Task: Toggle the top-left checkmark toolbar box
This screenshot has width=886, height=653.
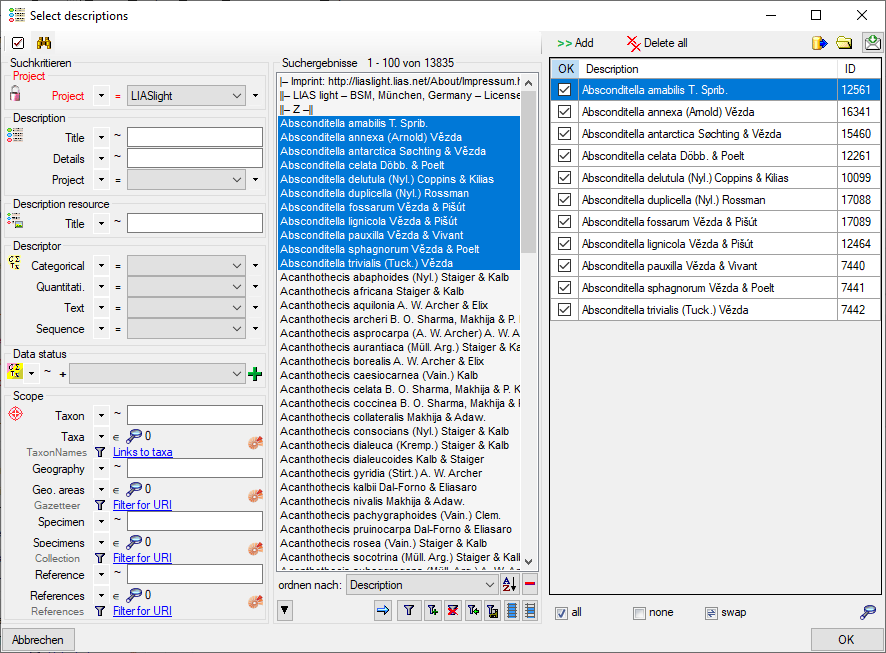Action: click(18, 43)
